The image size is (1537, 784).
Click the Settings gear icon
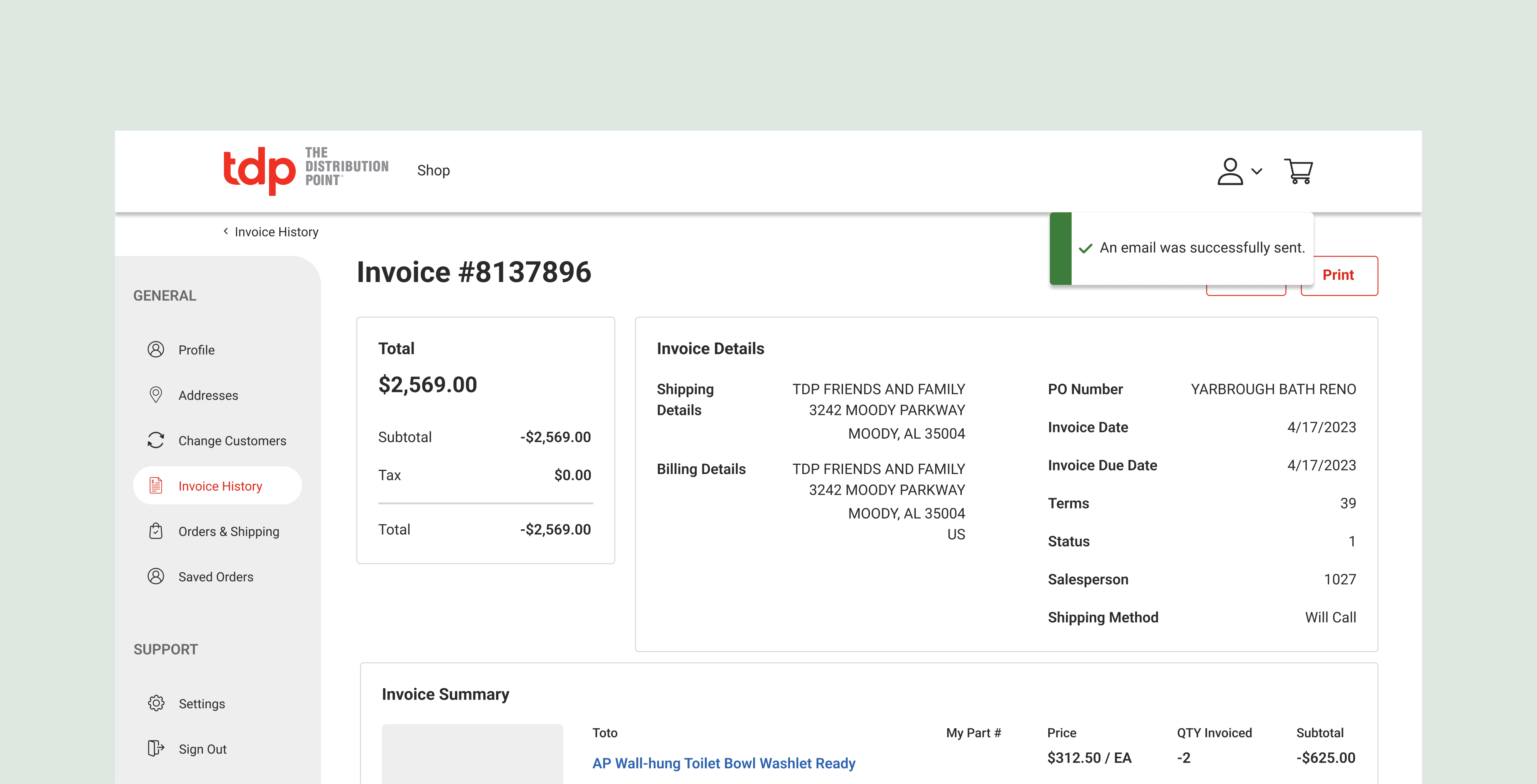[156, 703]
